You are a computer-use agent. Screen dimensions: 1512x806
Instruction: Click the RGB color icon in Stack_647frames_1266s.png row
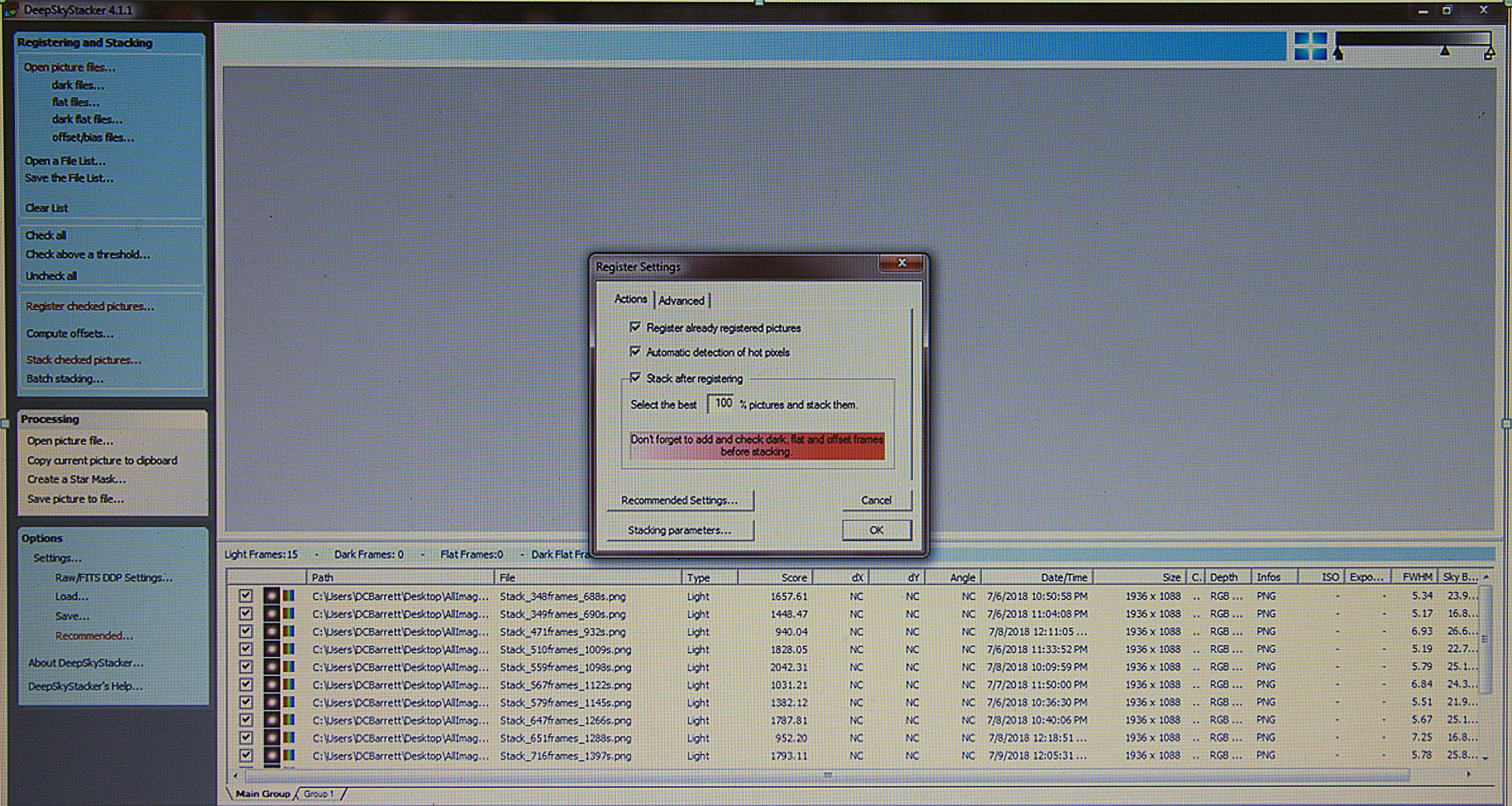(289, 721)
